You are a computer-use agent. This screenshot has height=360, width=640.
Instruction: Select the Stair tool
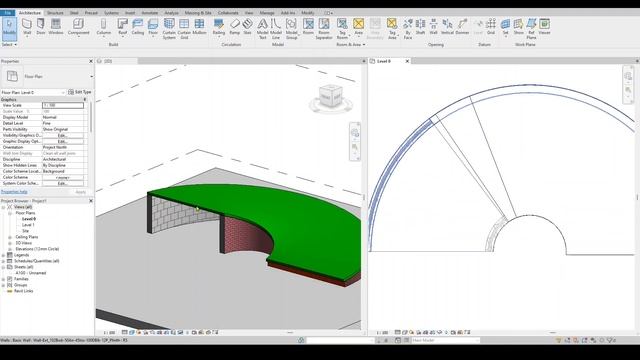pos(247,27)
